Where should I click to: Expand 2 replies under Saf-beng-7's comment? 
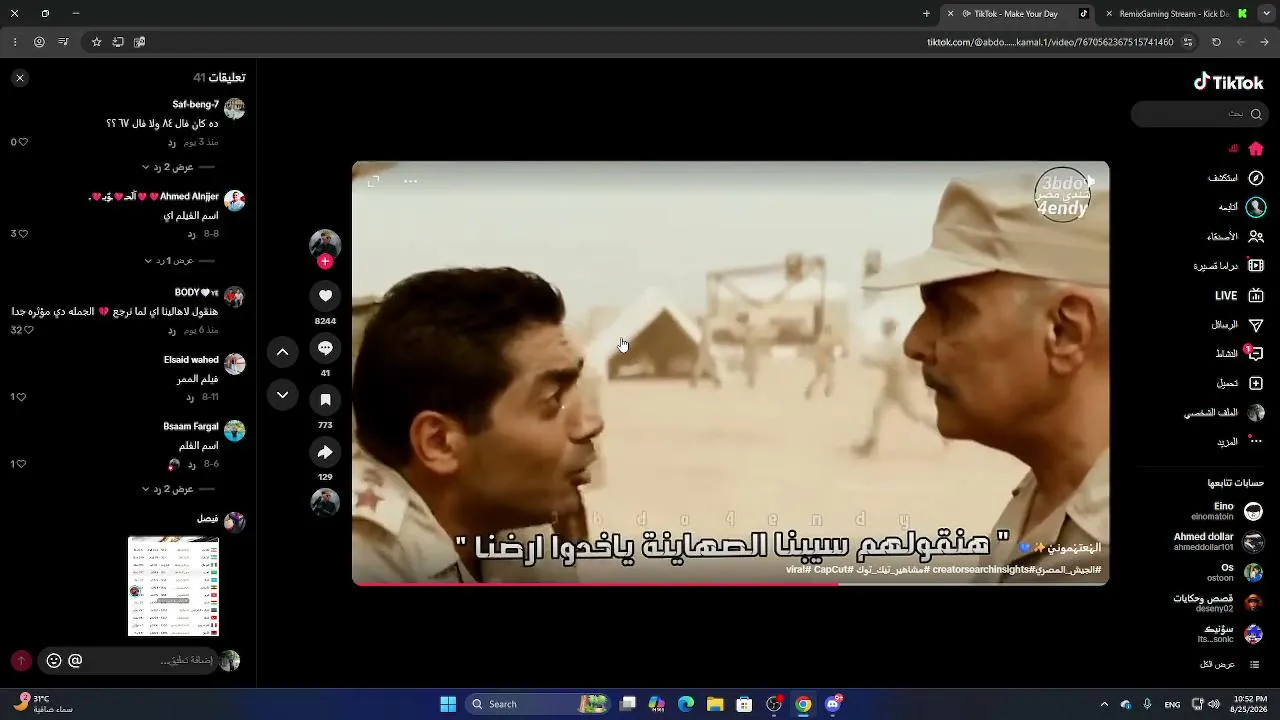[168, 167]
